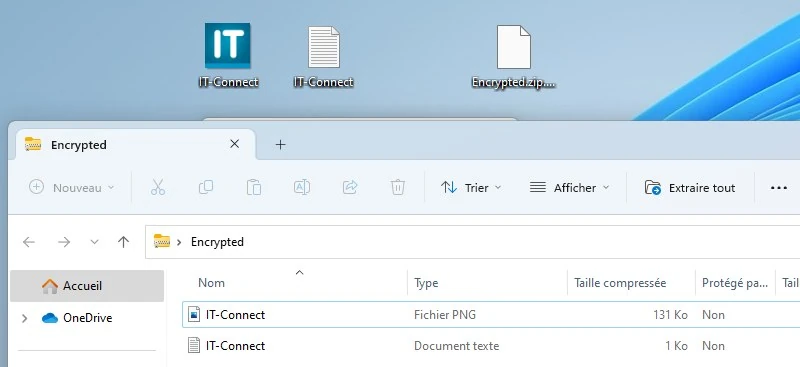
Task: Open recent locations chevron dropdown
Action: pos(94,242)
